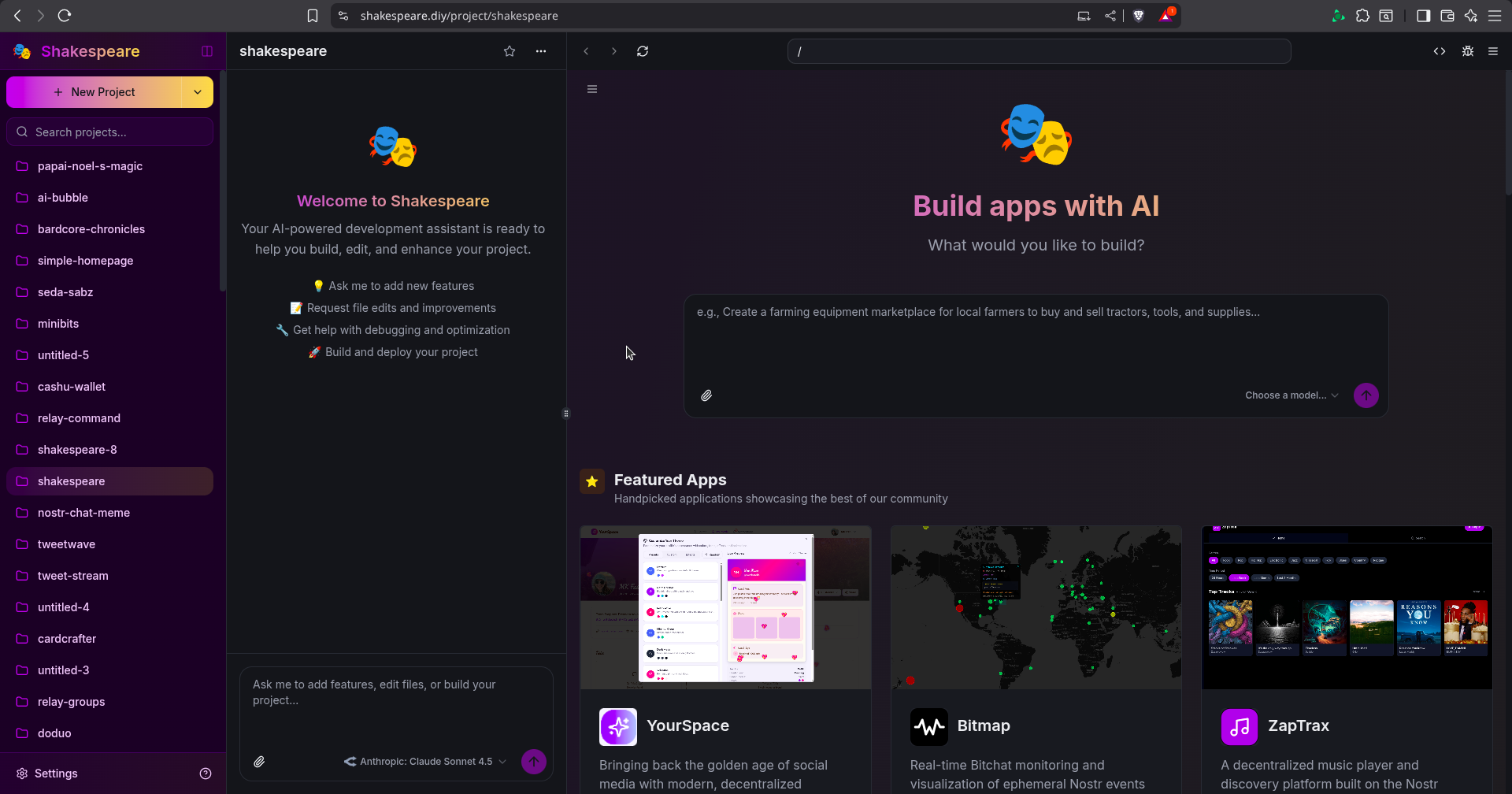
Task: Open the bug debug icon in toolbar
Action: pyautogui.click(x=1468, y=51)
